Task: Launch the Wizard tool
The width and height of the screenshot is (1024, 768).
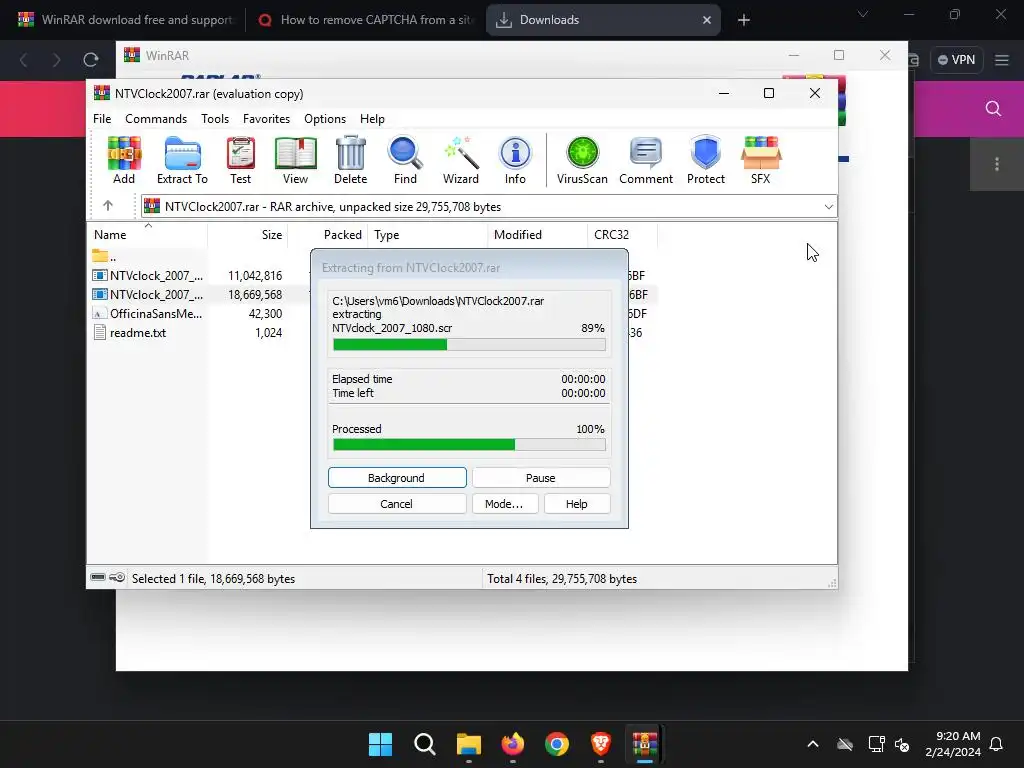Action: point(461,161)
